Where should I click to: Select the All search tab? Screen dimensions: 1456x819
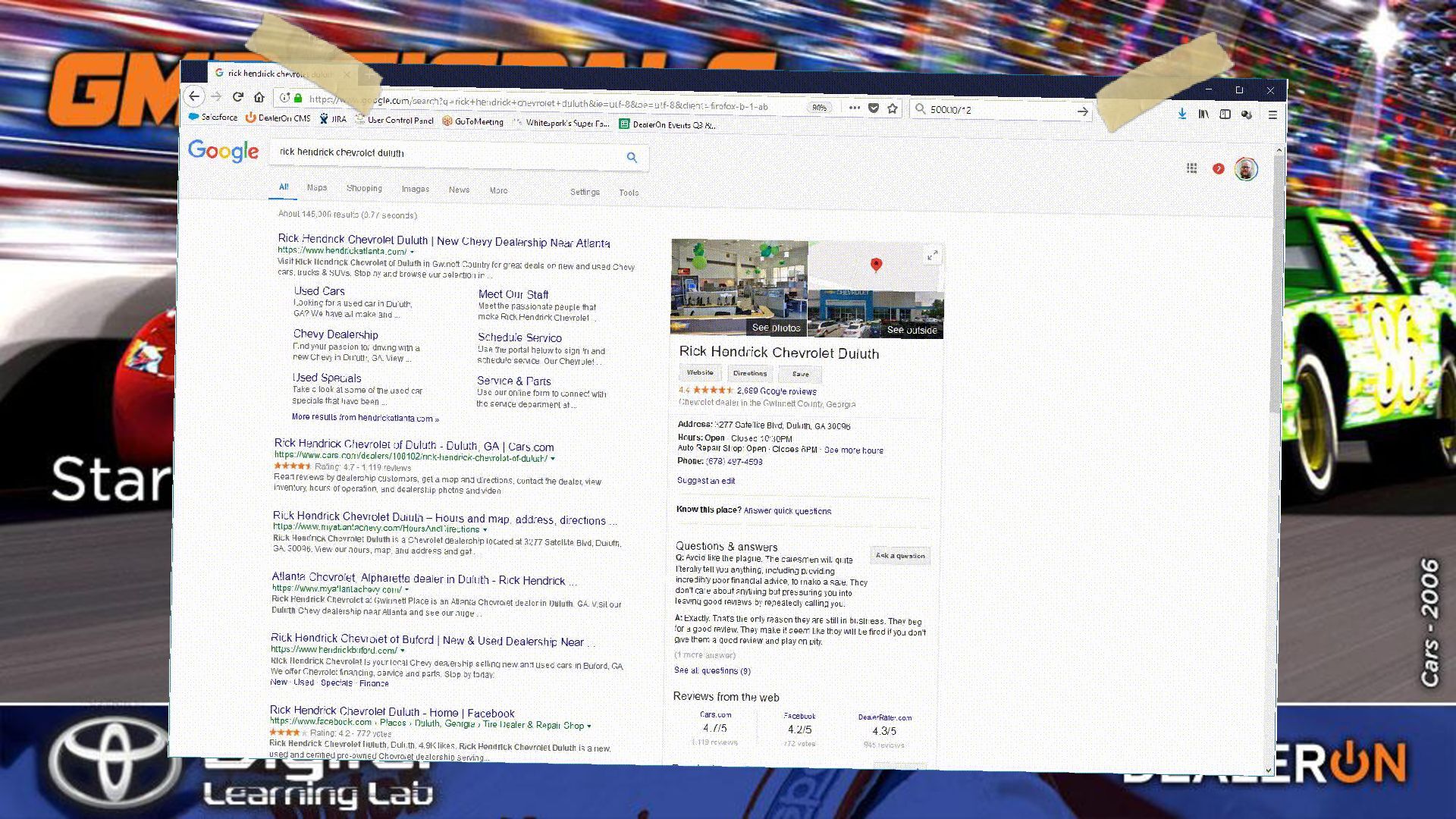[x=284, y=187]
